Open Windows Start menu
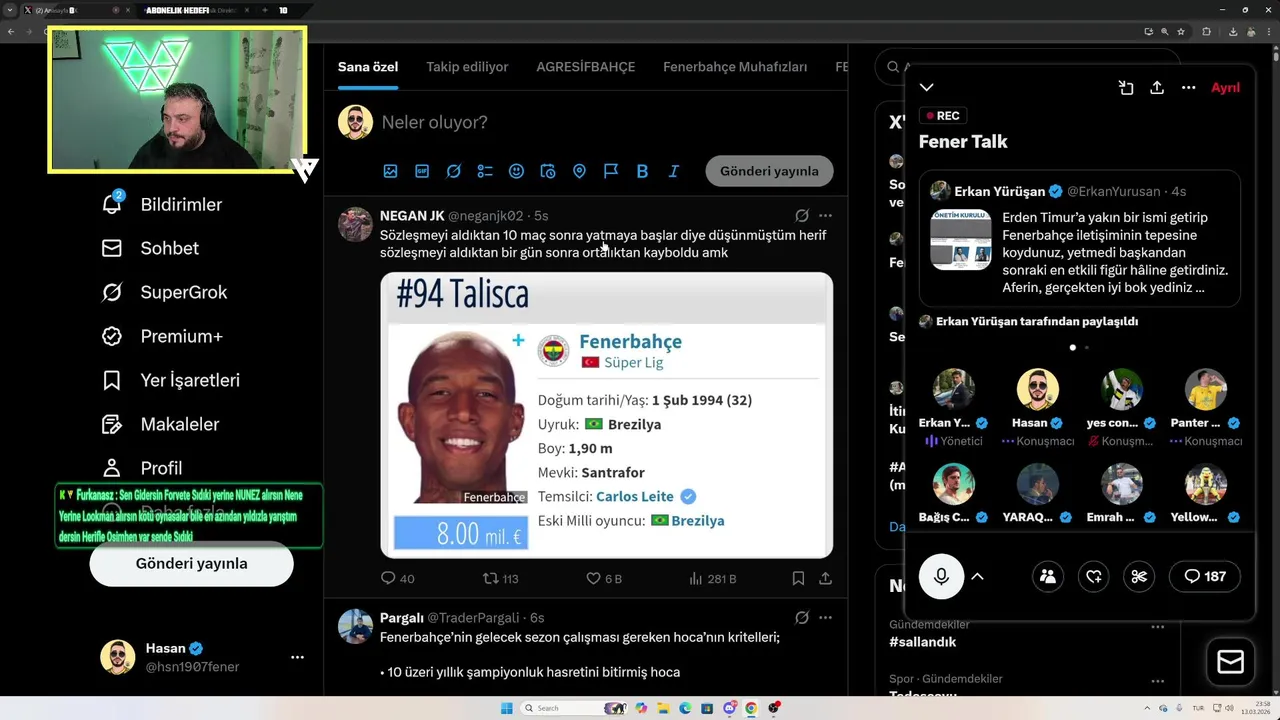 (x=506, y=708)
